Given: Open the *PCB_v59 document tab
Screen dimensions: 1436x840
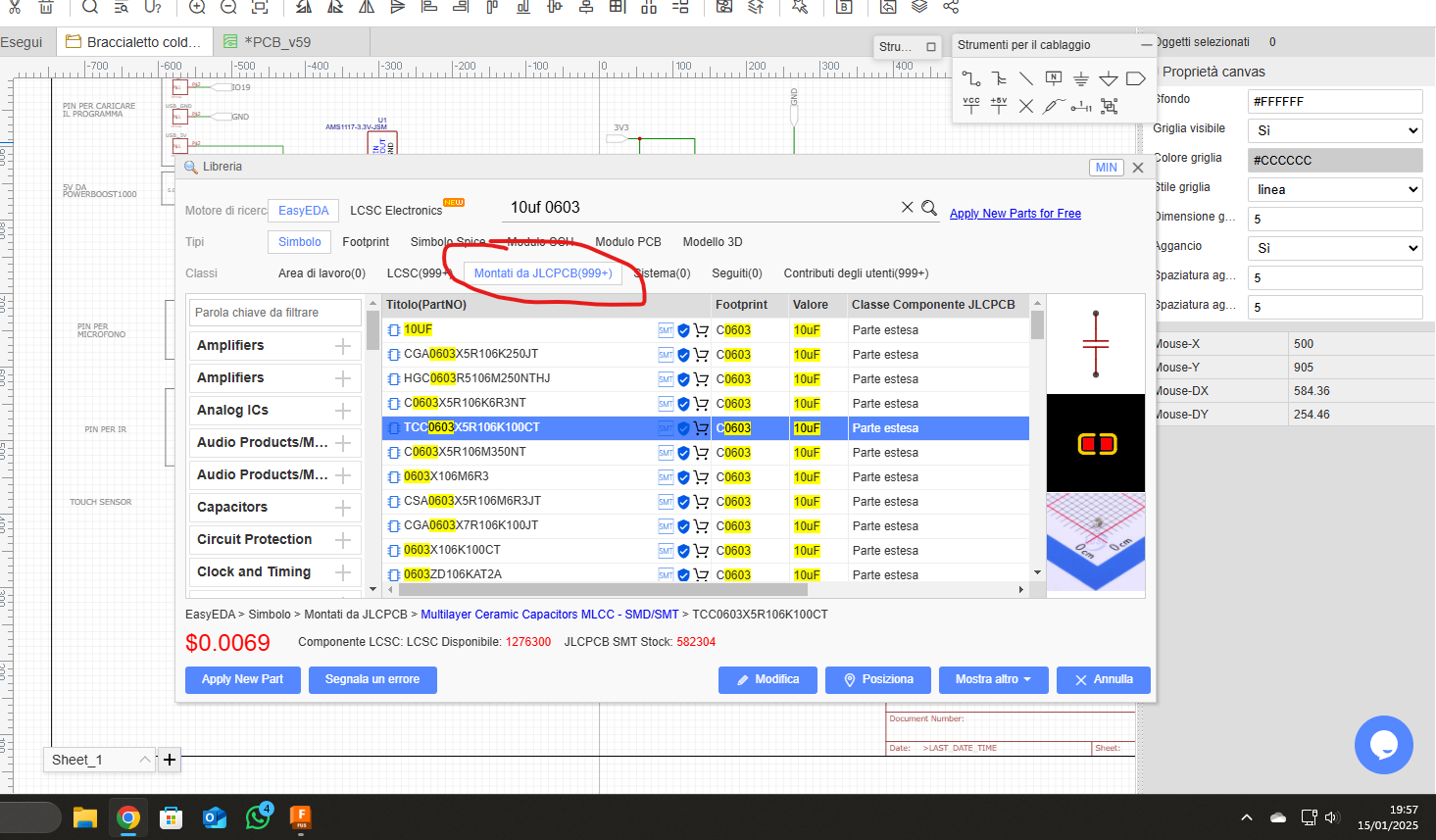Looking at the screenshot, I should click(291, 42).
